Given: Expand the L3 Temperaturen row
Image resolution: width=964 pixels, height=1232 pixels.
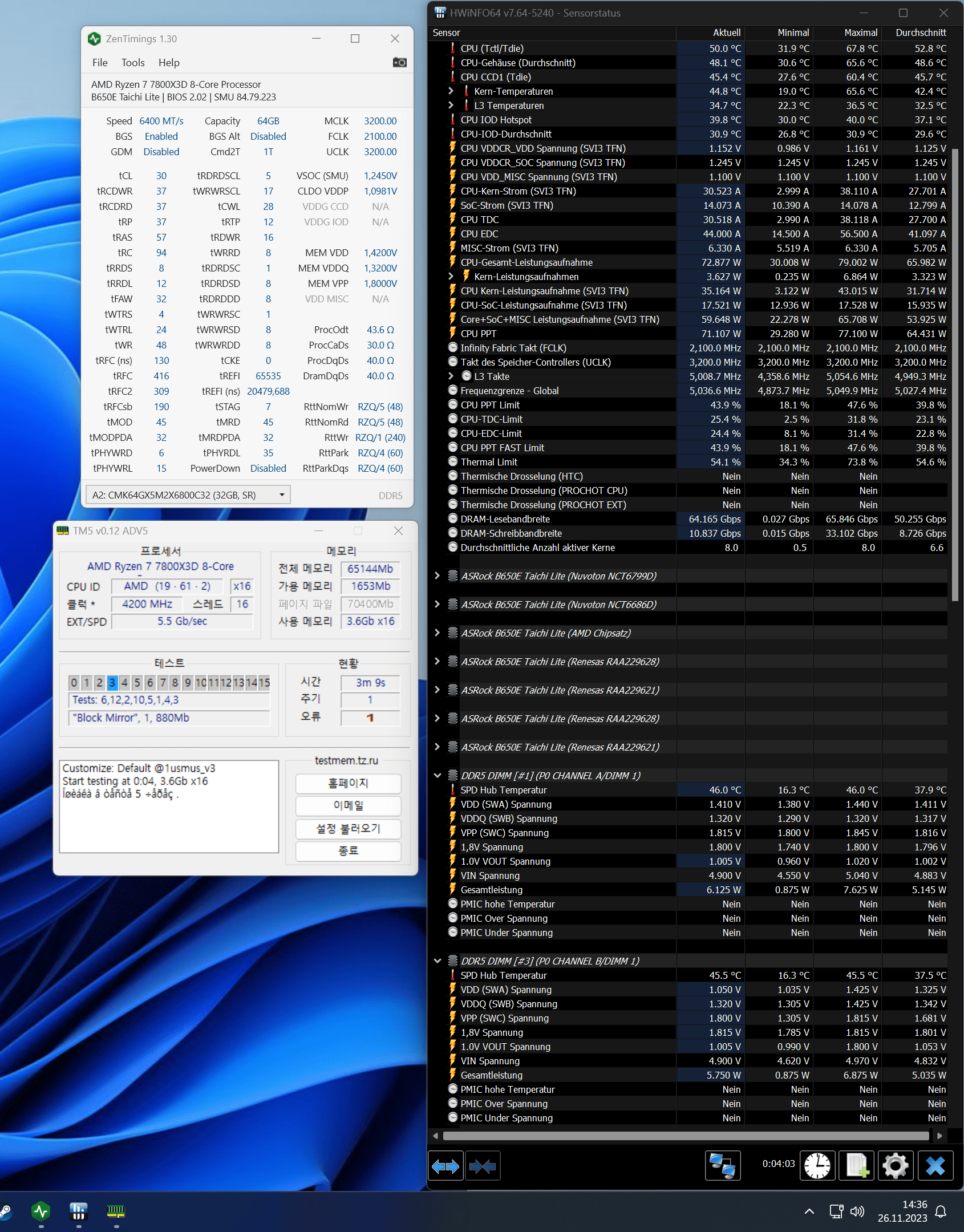Looking at the screenshot, I should click(451, 105).
